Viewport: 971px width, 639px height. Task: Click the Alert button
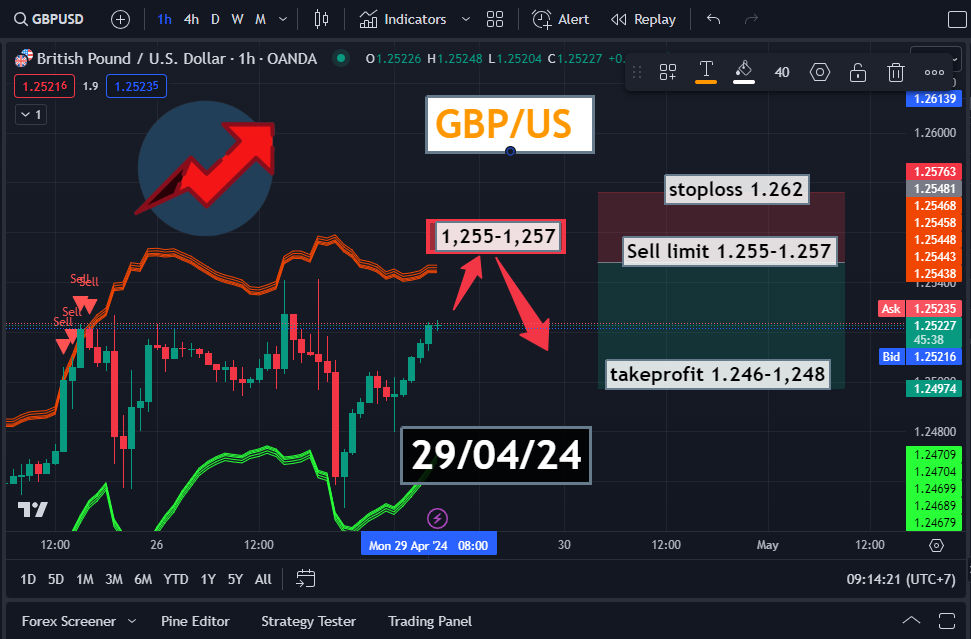(561, 19)
